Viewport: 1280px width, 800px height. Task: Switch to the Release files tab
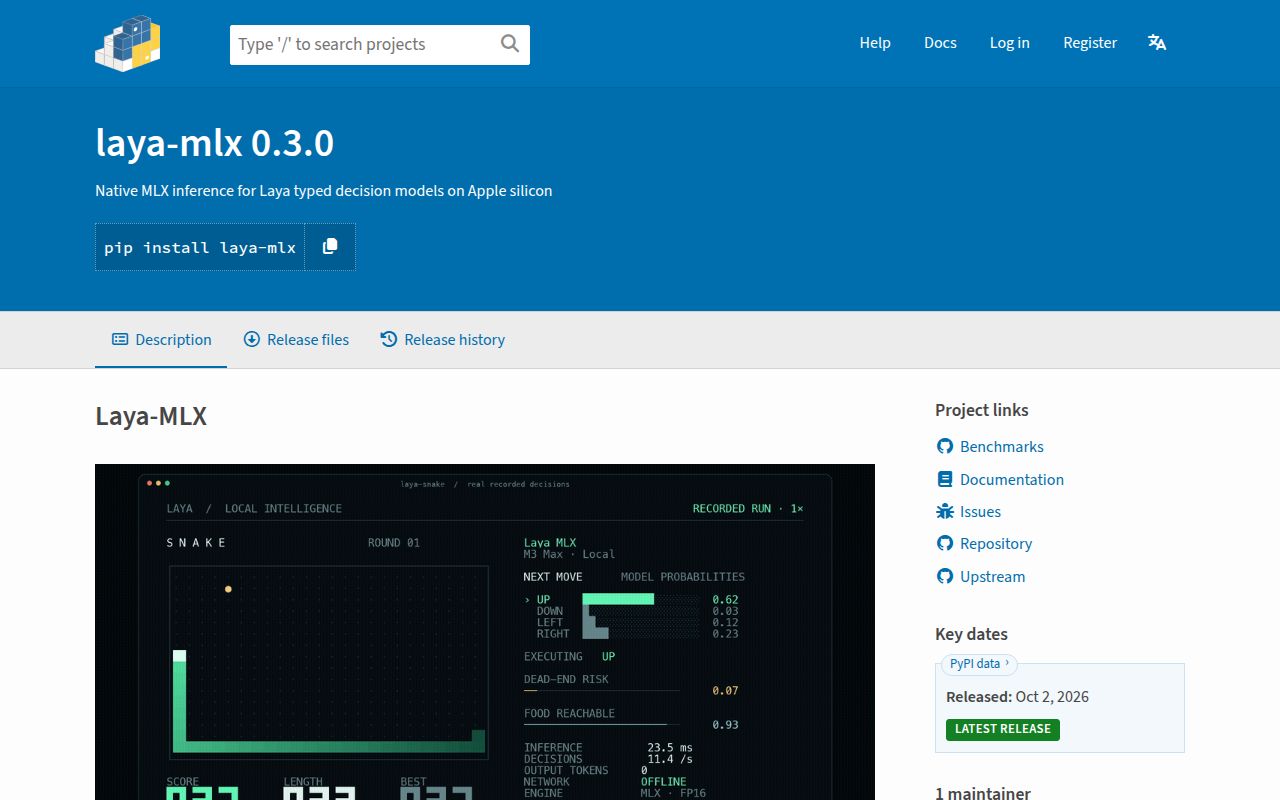(x=296, y=340)
